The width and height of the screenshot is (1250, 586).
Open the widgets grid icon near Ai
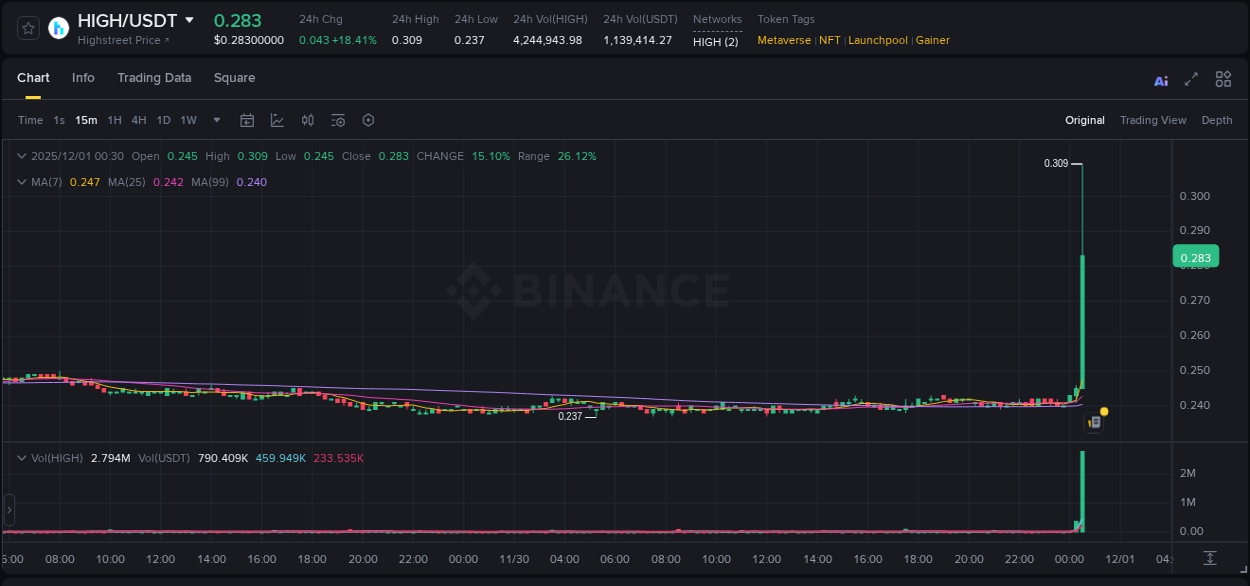1221,79
